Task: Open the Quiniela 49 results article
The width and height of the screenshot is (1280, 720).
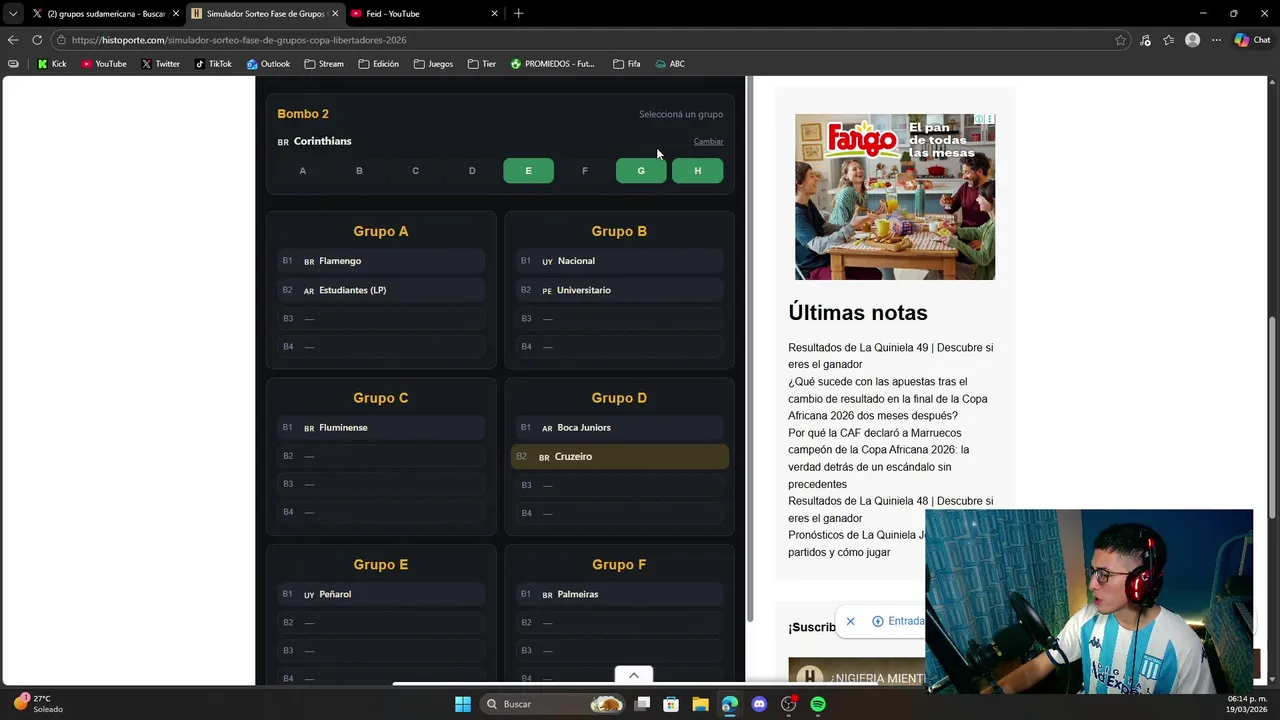Action: pos(890,356)
